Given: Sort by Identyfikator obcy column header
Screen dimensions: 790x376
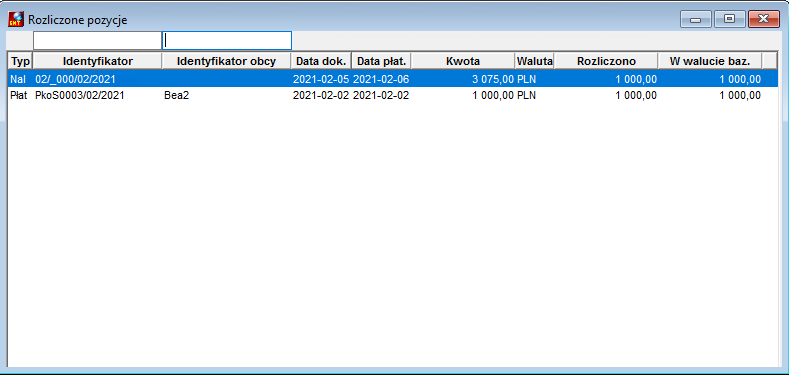Looking at the screenshot, I should (x=226, y=61).
